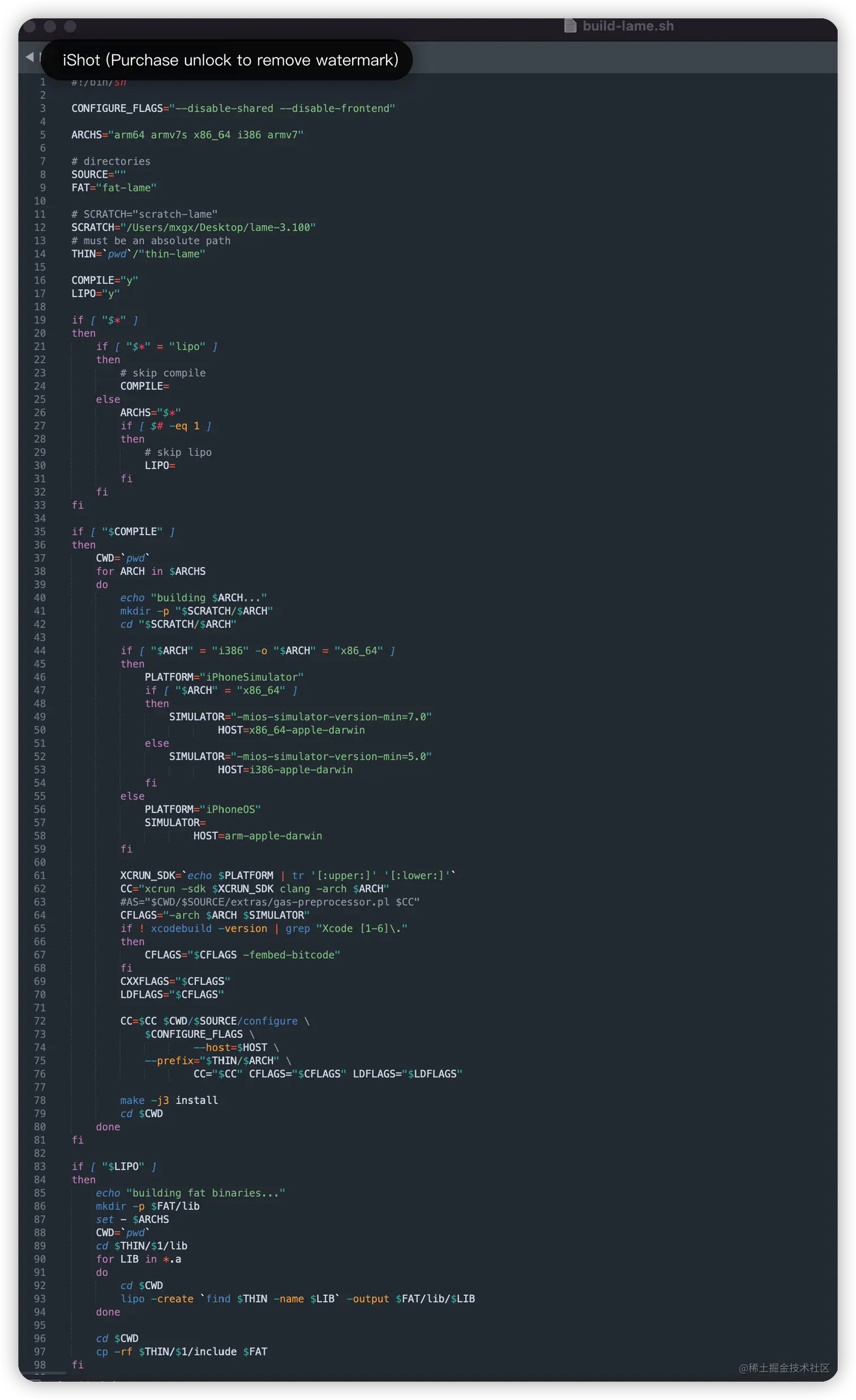Click the SOURCE="" line
This screenshot has height=1400, width=856.
[99, 174]
